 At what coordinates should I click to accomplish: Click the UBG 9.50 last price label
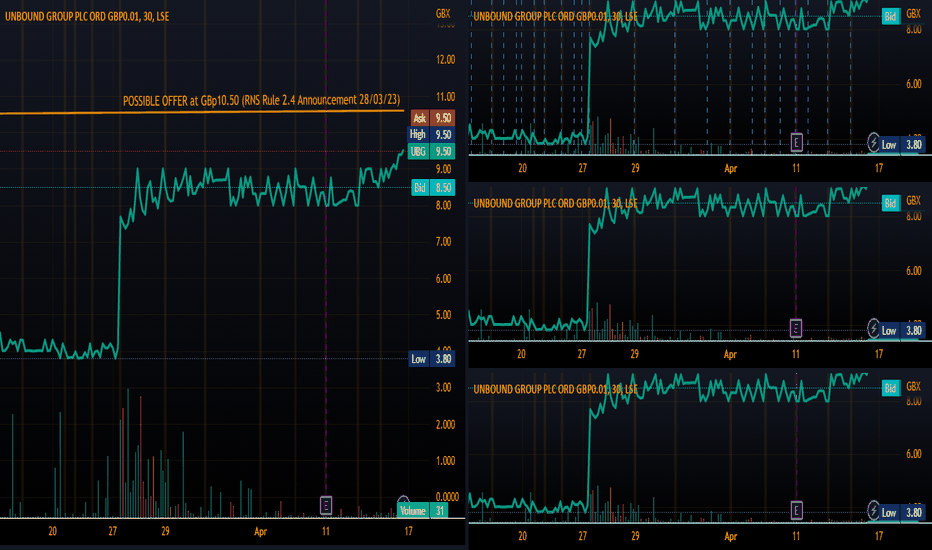point(432,152)
